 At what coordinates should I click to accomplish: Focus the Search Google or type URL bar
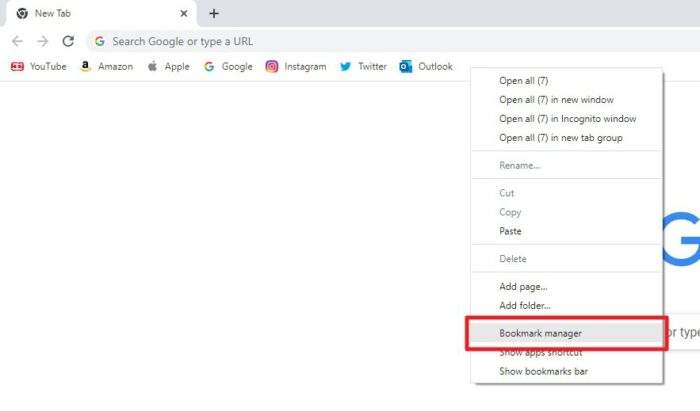point(394,42)
